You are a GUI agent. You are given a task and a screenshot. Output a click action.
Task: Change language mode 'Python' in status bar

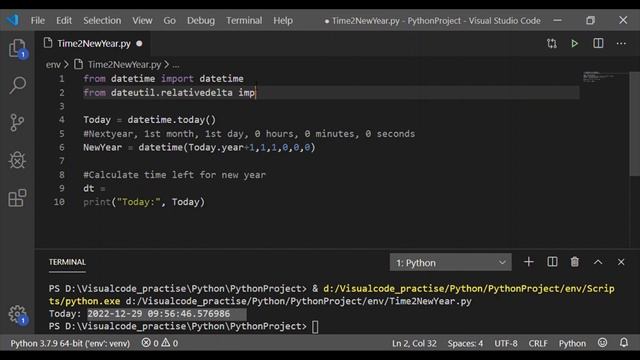tap(572, 343)
